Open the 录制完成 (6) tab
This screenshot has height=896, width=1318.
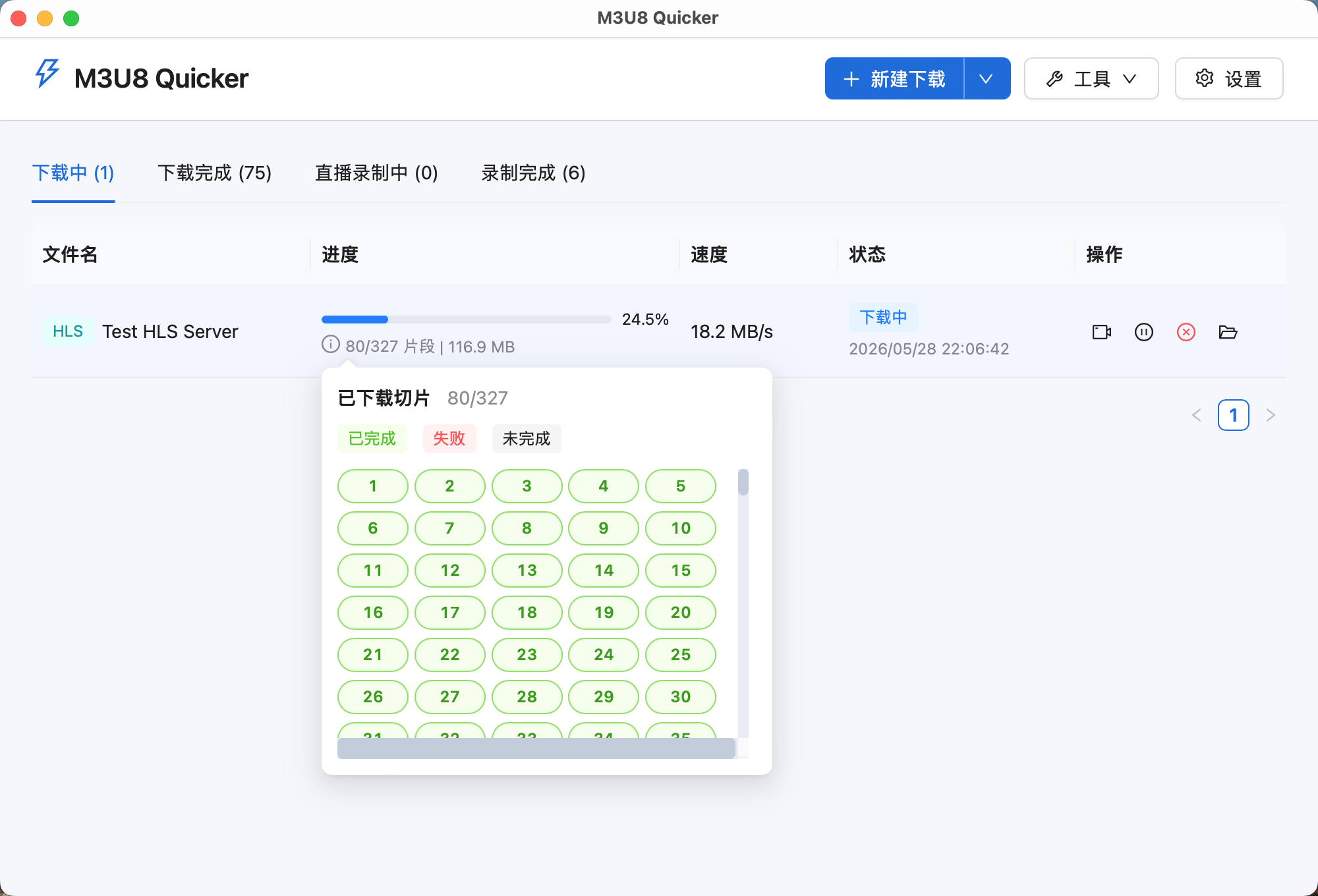click(x=534, y=173)
